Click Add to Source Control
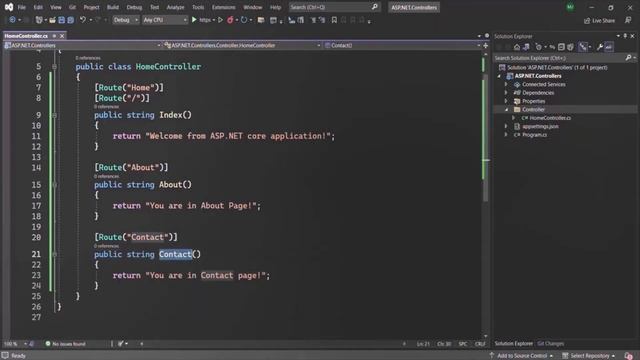 522,356
